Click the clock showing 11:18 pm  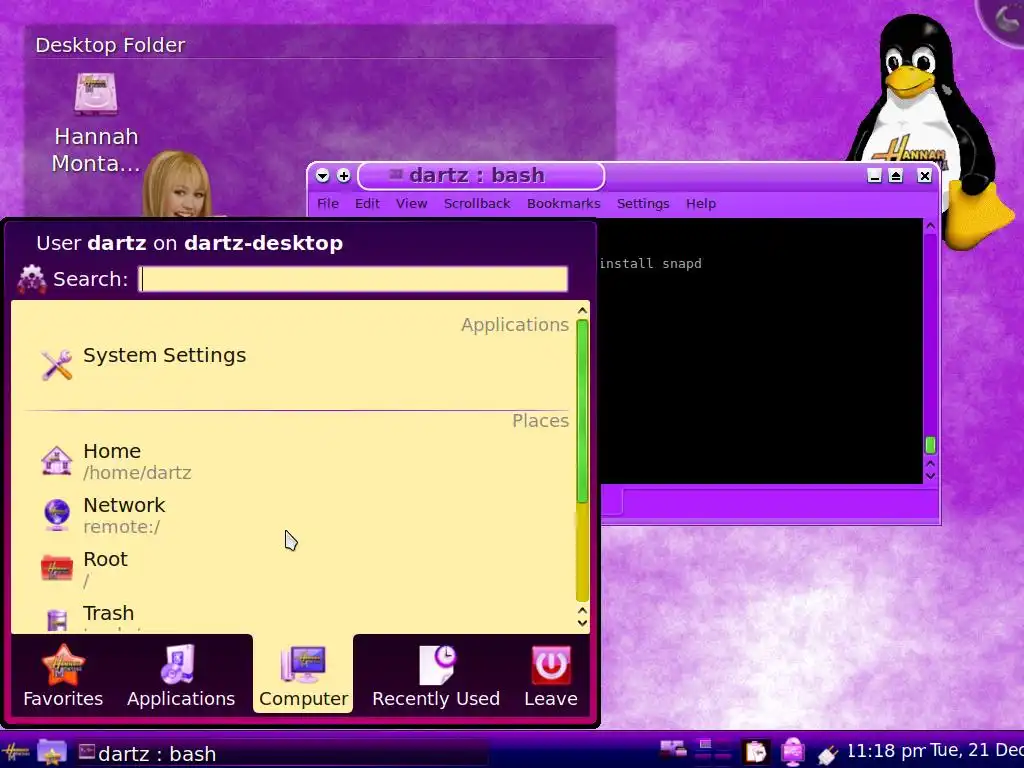886,751
